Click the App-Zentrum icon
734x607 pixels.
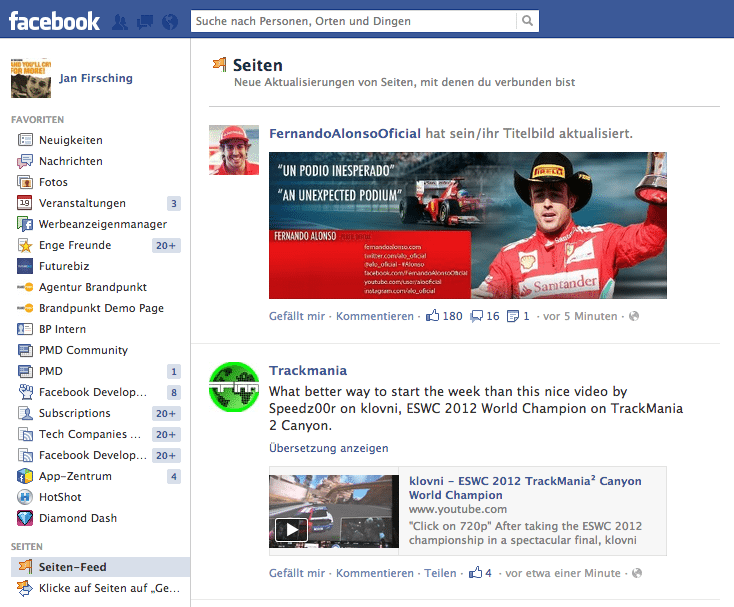click(x=25, y=476)
